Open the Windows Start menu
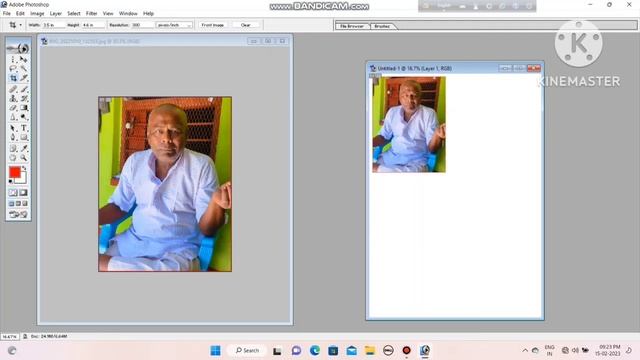The width and height of the screenshot is (640, 360). point(216,351)
